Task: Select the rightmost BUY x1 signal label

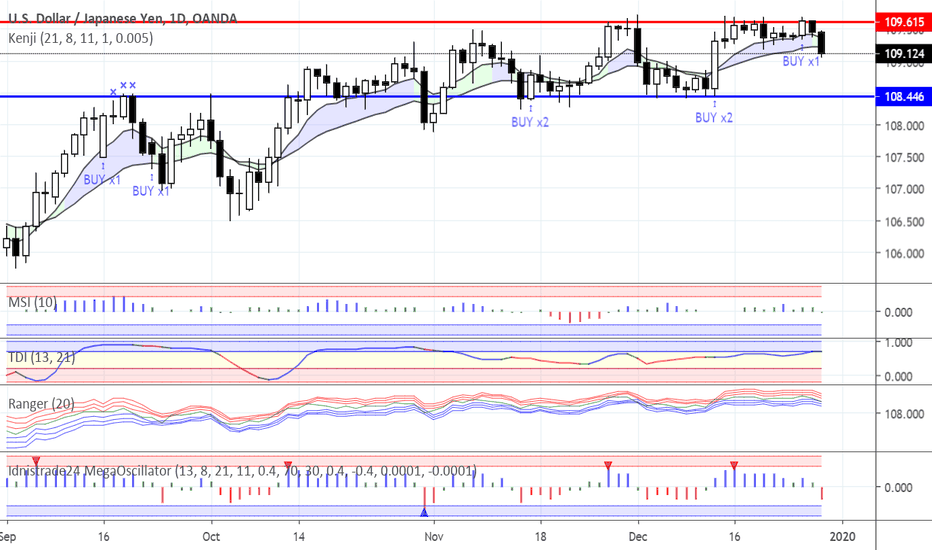Action: 801,61
